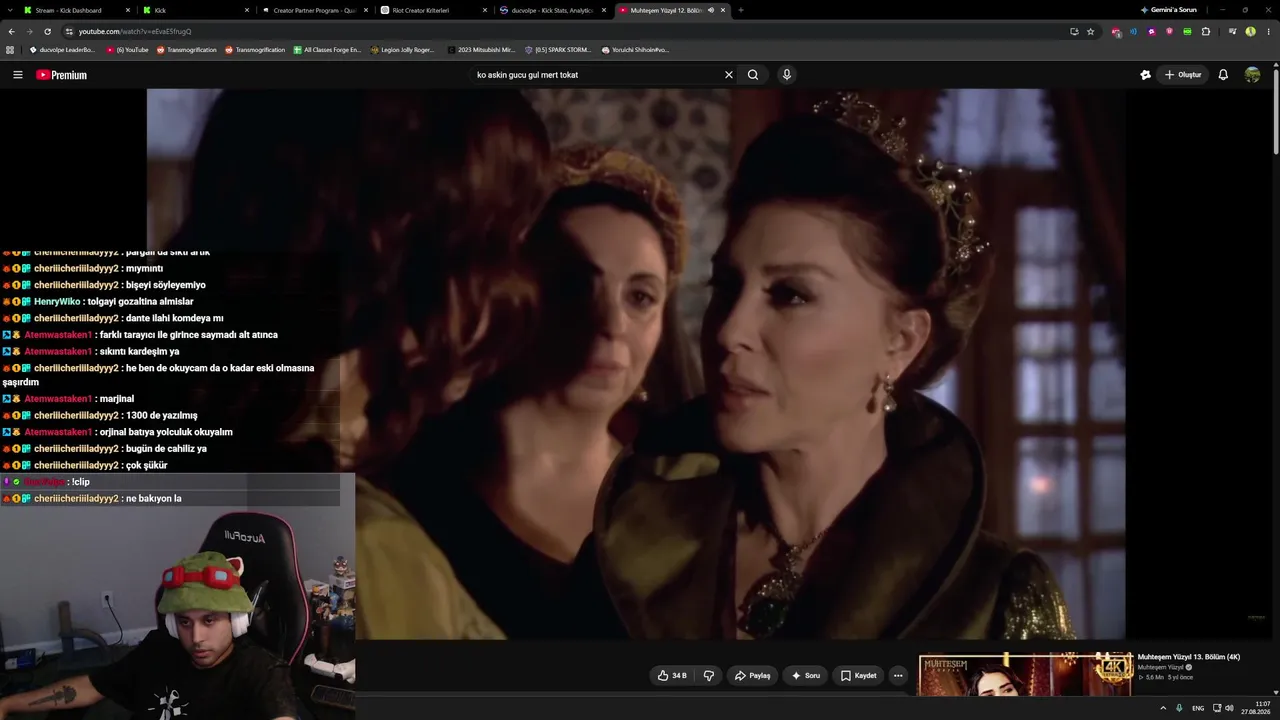1280x720 pixels.
Task: Open the YouTube account avatar menu
Action: pos(1252,75)
